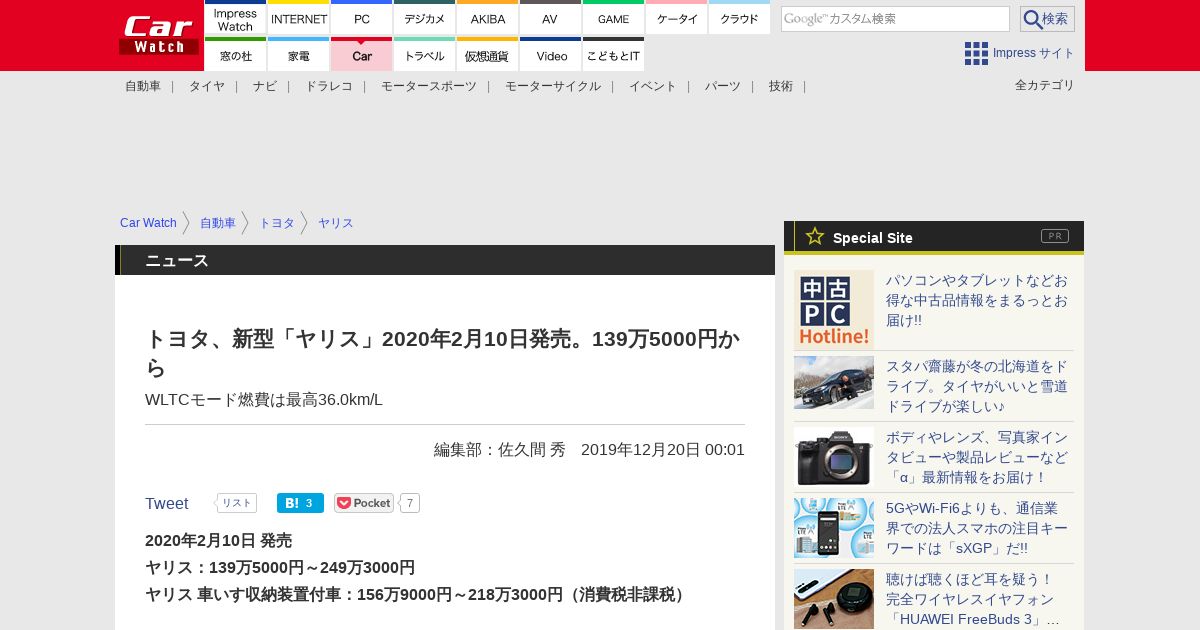Click Special Site heading text
This screenshot has width=1200, height=630.
point(873,238)
